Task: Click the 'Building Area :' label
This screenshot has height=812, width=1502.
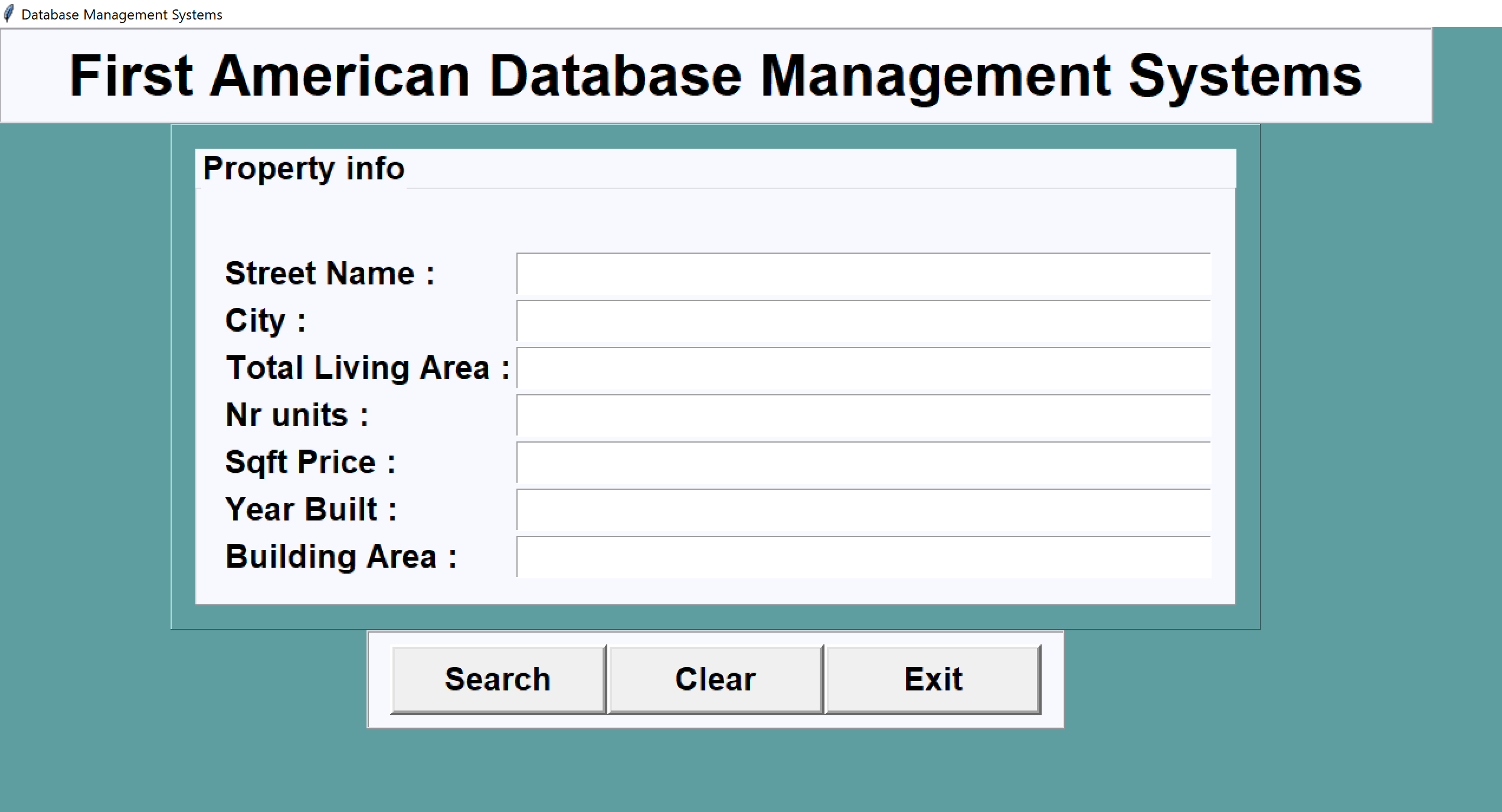Action: point(341,557)
